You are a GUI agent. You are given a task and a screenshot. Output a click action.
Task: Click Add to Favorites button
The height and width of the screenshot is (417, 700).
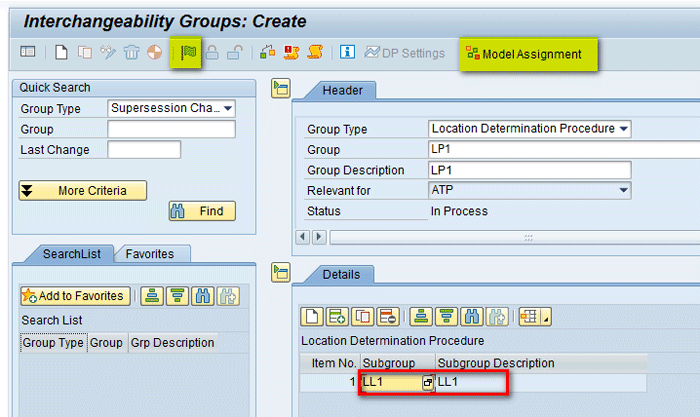[75, 295]
